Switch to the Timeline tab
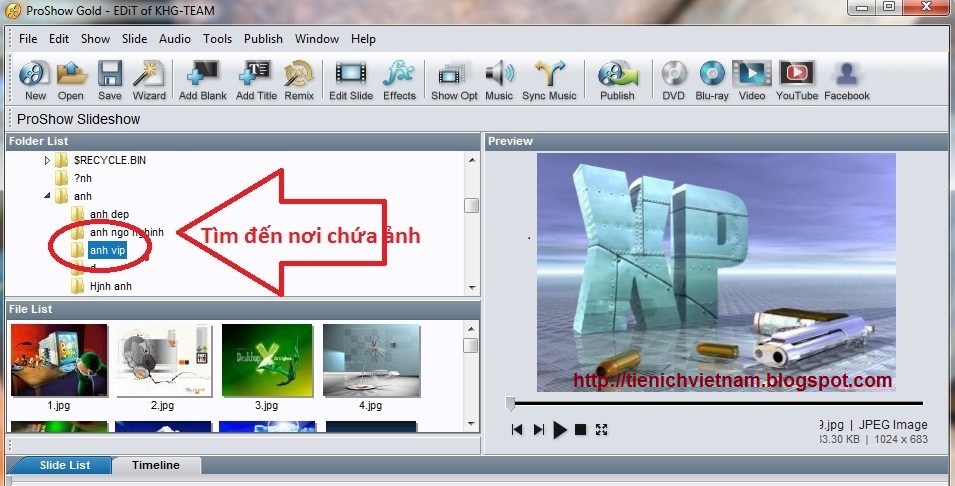Image resolution: width=955 pixels, height=486 pixels. [x=156, y=465]
